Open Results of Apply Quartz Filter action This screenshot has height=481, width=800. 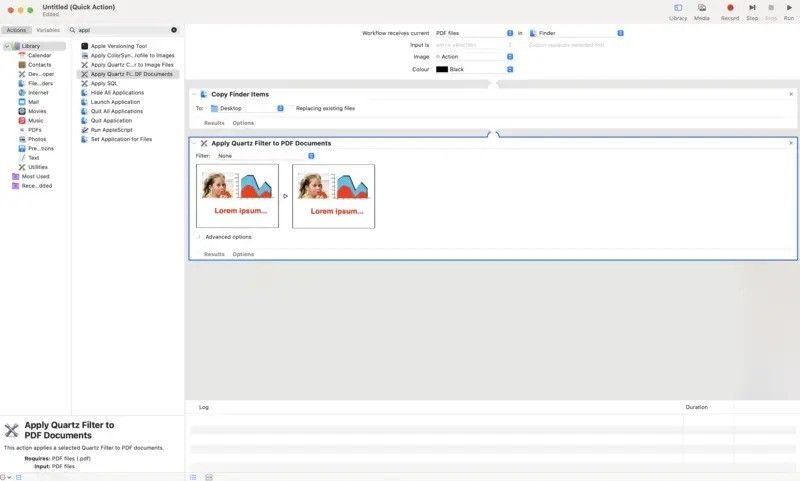[x=214, y=254]
